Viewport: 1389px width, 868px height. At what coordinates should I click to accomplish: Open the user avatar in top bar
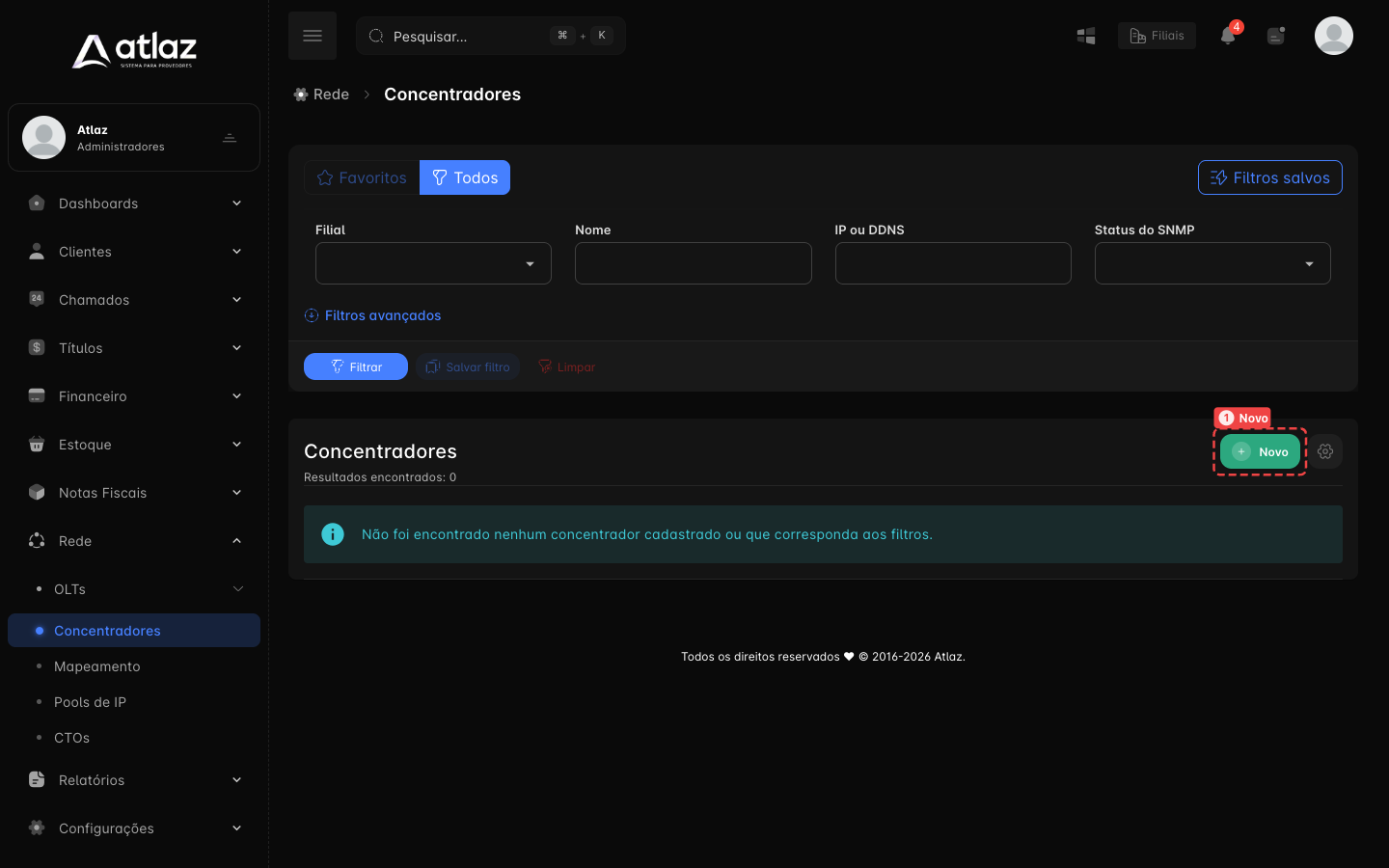1334,36
